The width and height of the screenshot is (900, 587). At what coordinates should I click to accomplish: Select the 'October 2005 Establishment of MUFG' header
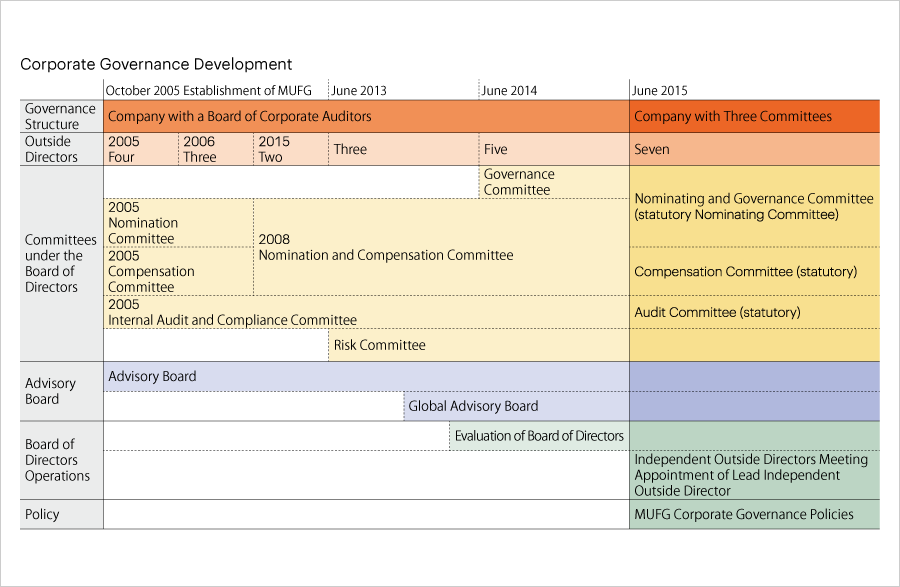[208, 91]
